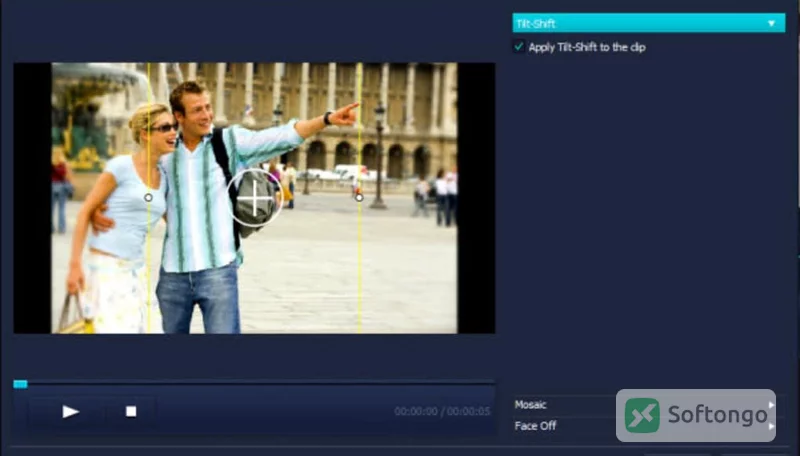Click the tilt-shift center crosshair circle
The width and height of the screenshot is (800, 456).
[x=255, y=198]
